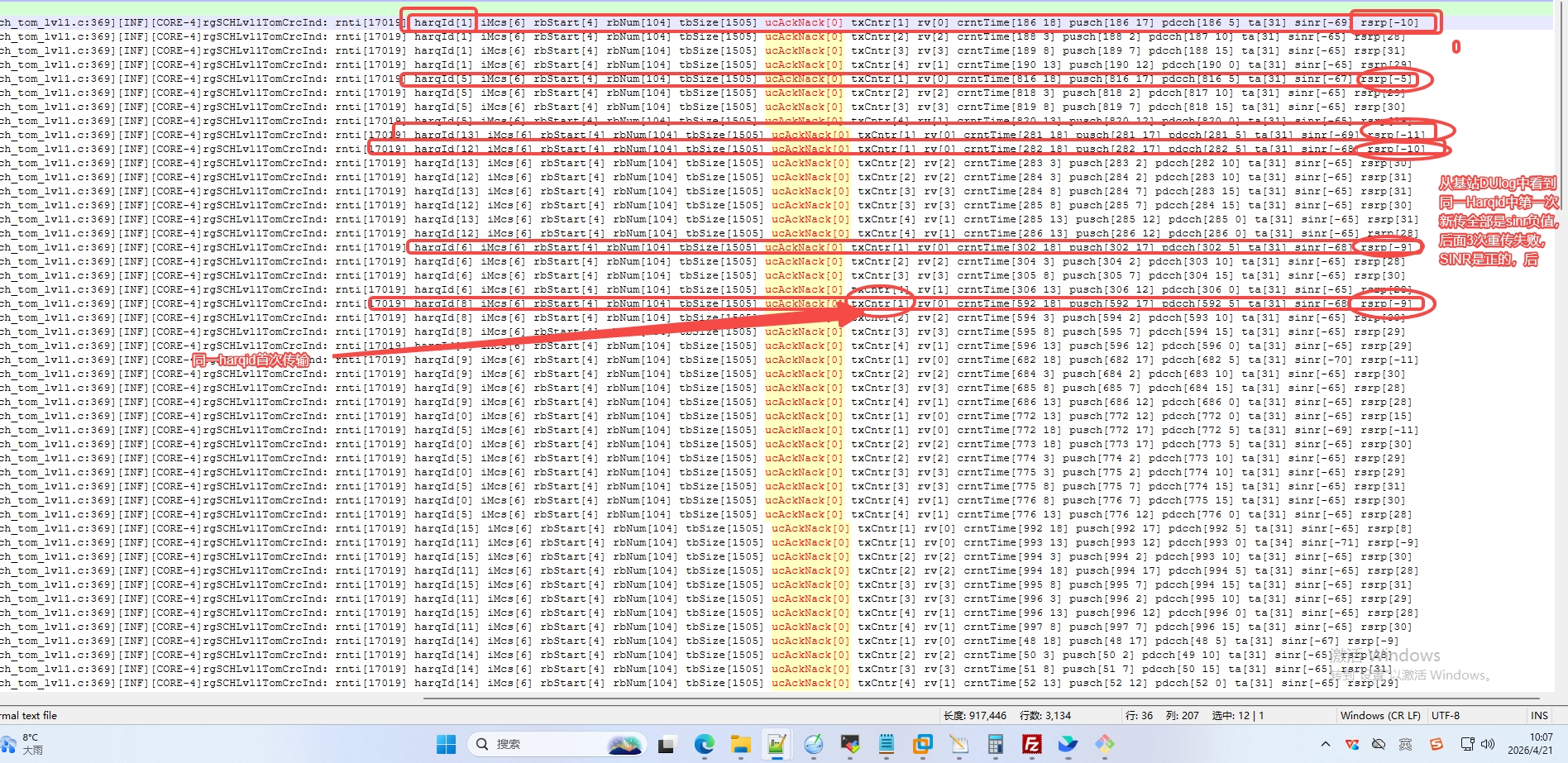Screen dimensions: 1568x763
Task: Click the volume speaker tray icon
Action: [x=1489, y=744]
